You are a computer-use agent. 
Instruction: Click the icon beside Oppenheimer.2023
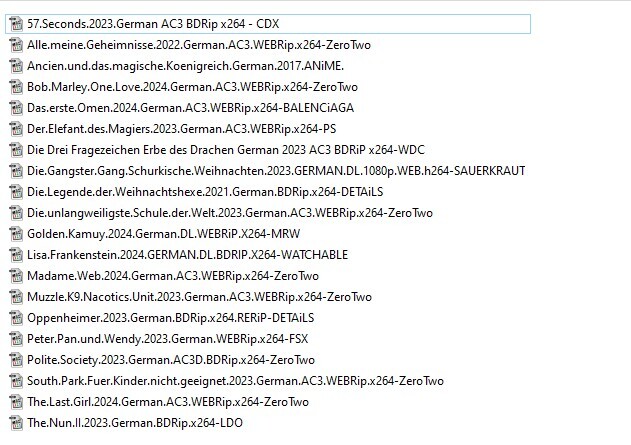(16, 318)
